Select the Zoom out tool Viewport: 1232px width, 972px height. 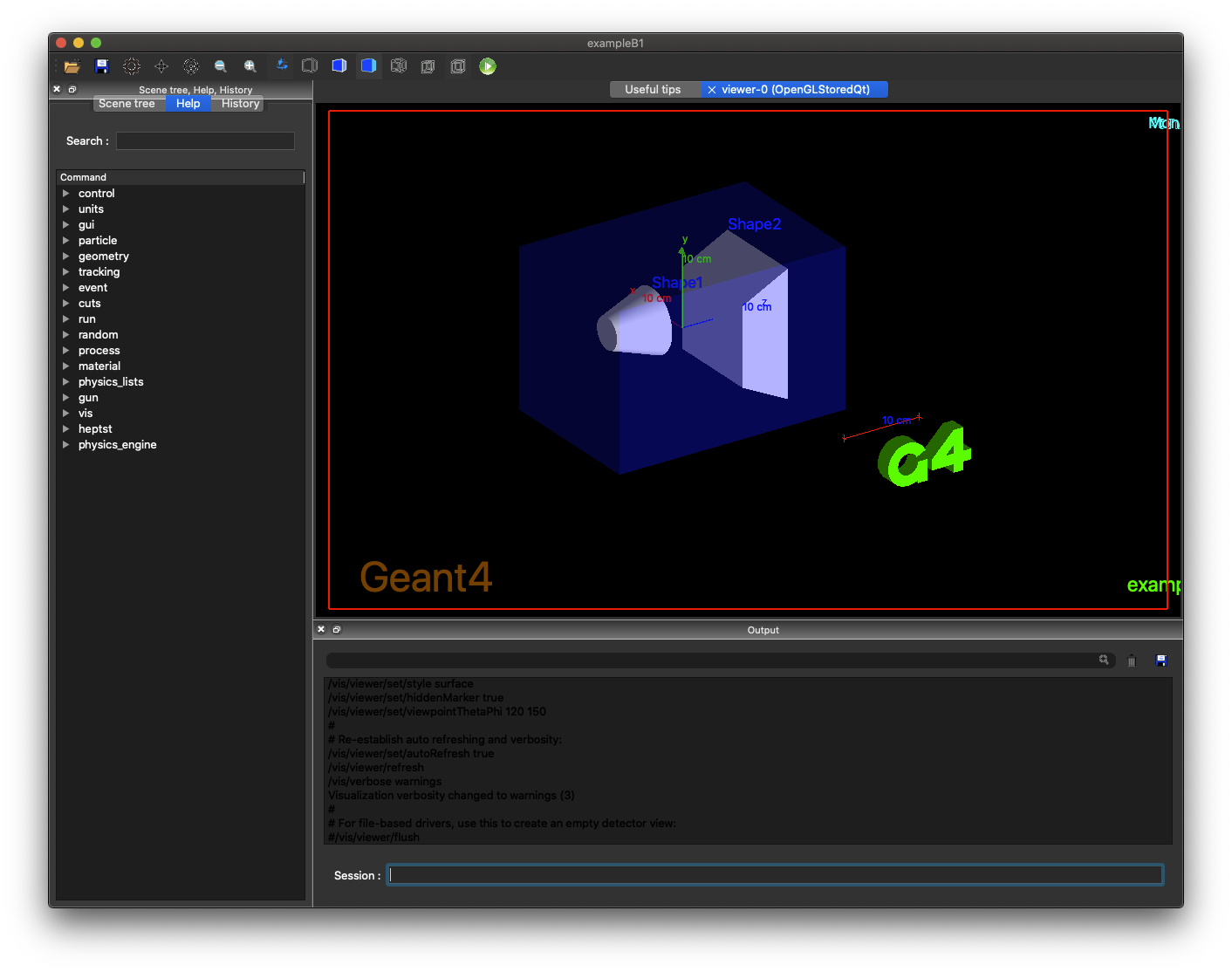tap(221, 66)
